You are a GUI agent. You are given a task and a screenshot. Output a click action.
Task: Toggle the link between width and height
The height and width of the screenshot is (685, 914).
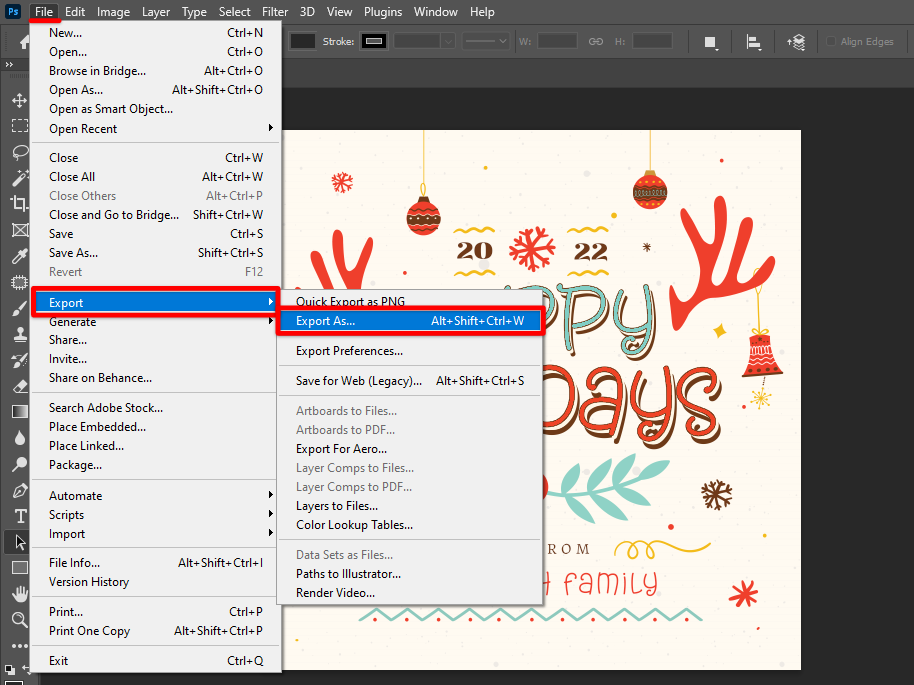(x=596, y=41)
